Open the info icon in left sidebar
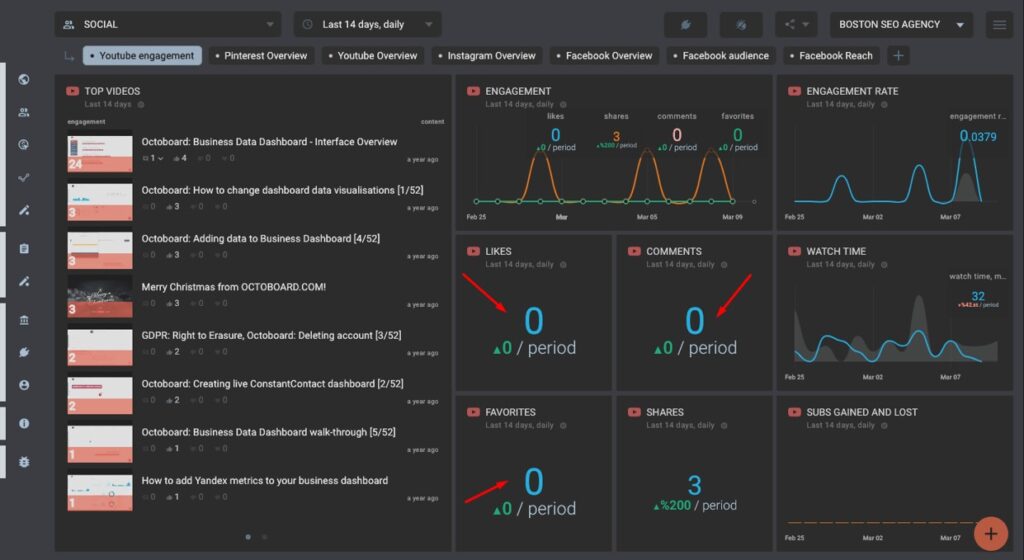This screenshot has width=1024, height=560. pos(24,423)
